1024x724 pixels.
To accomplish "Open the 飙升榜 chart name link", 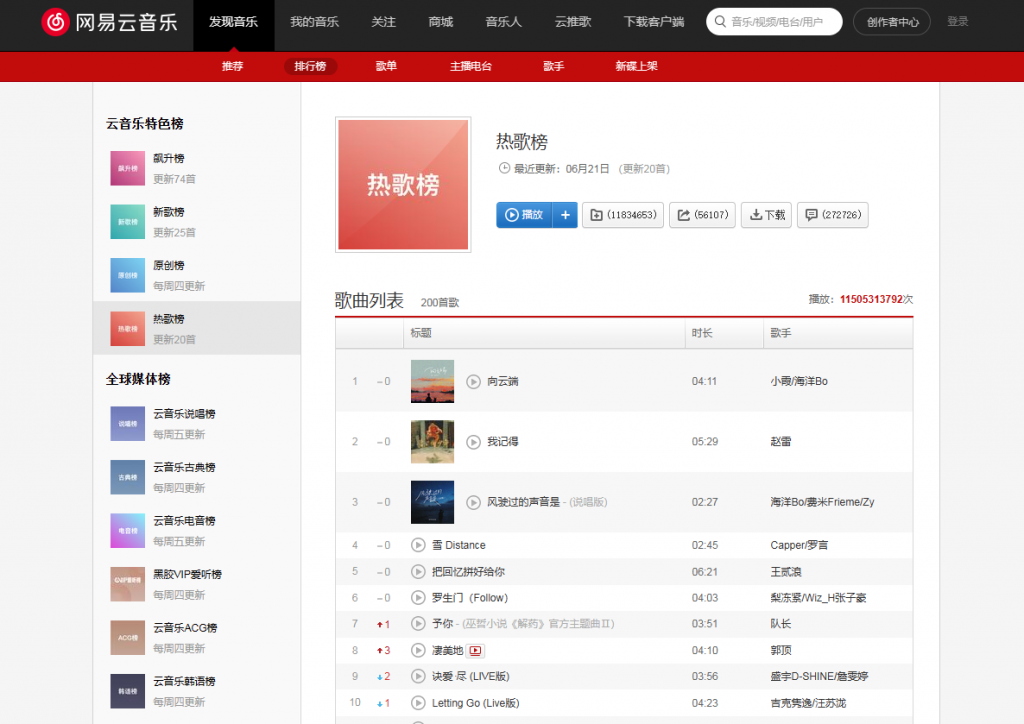I will coord(168,159).
